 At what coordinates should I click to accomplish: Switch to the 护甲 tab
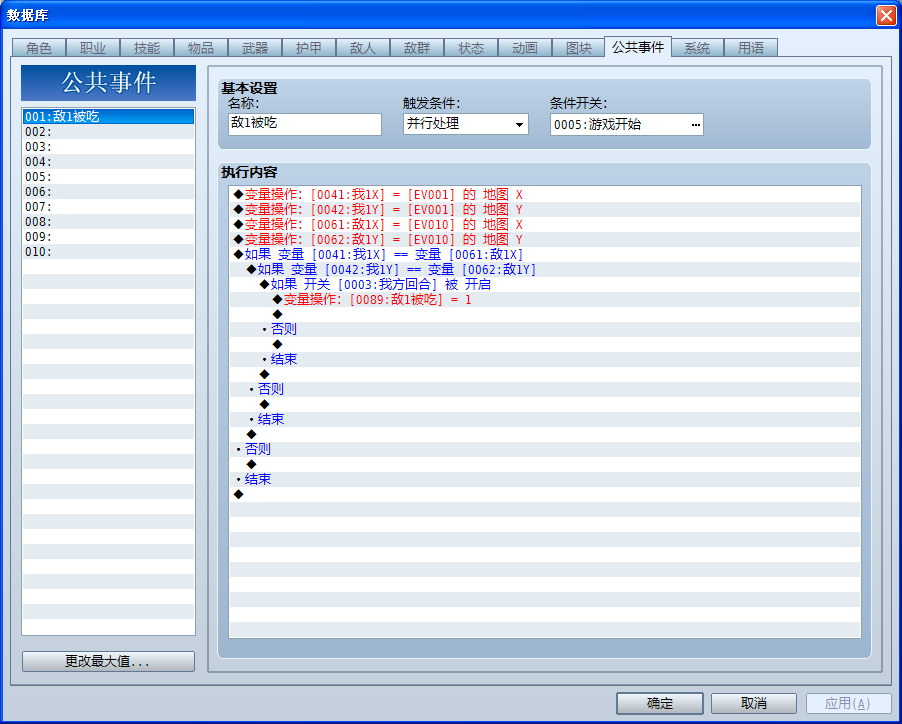(x=309, y=48)
